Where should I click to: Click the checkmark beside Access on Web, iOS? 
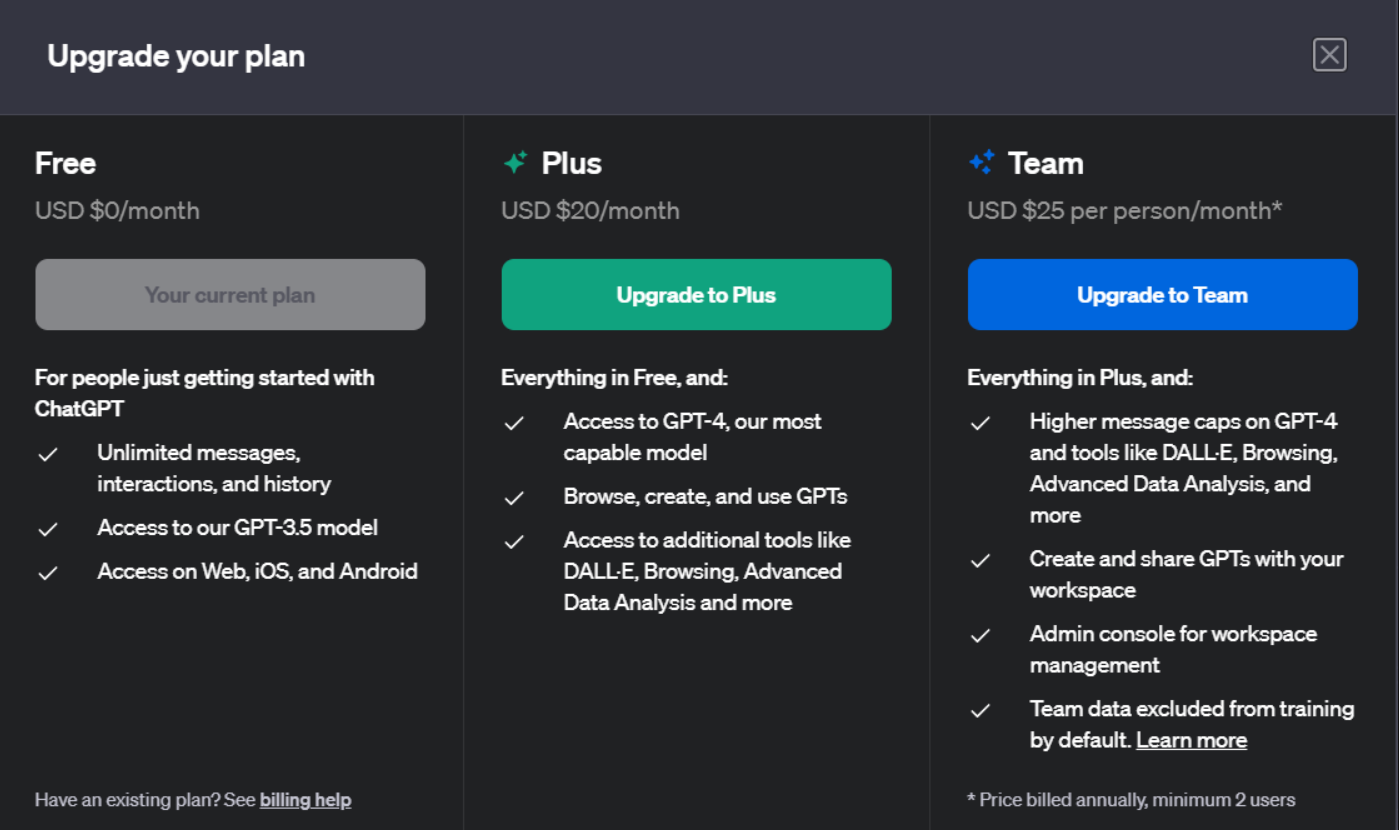point(47,573)
